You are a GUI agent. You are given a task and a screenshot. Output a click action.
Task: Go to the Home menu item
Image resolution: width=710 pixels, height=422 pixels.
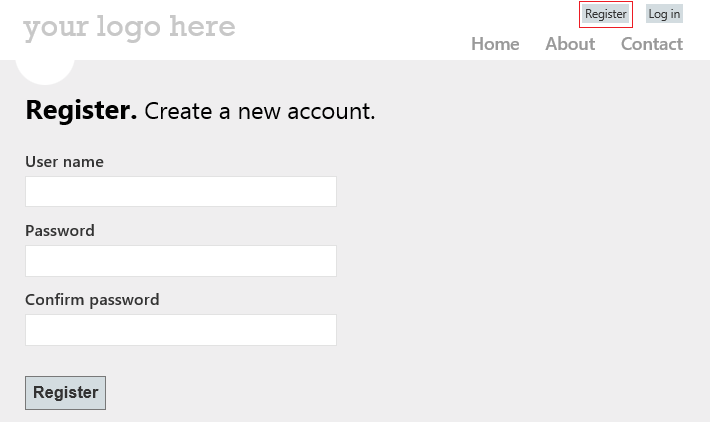[x=495, y=43]
